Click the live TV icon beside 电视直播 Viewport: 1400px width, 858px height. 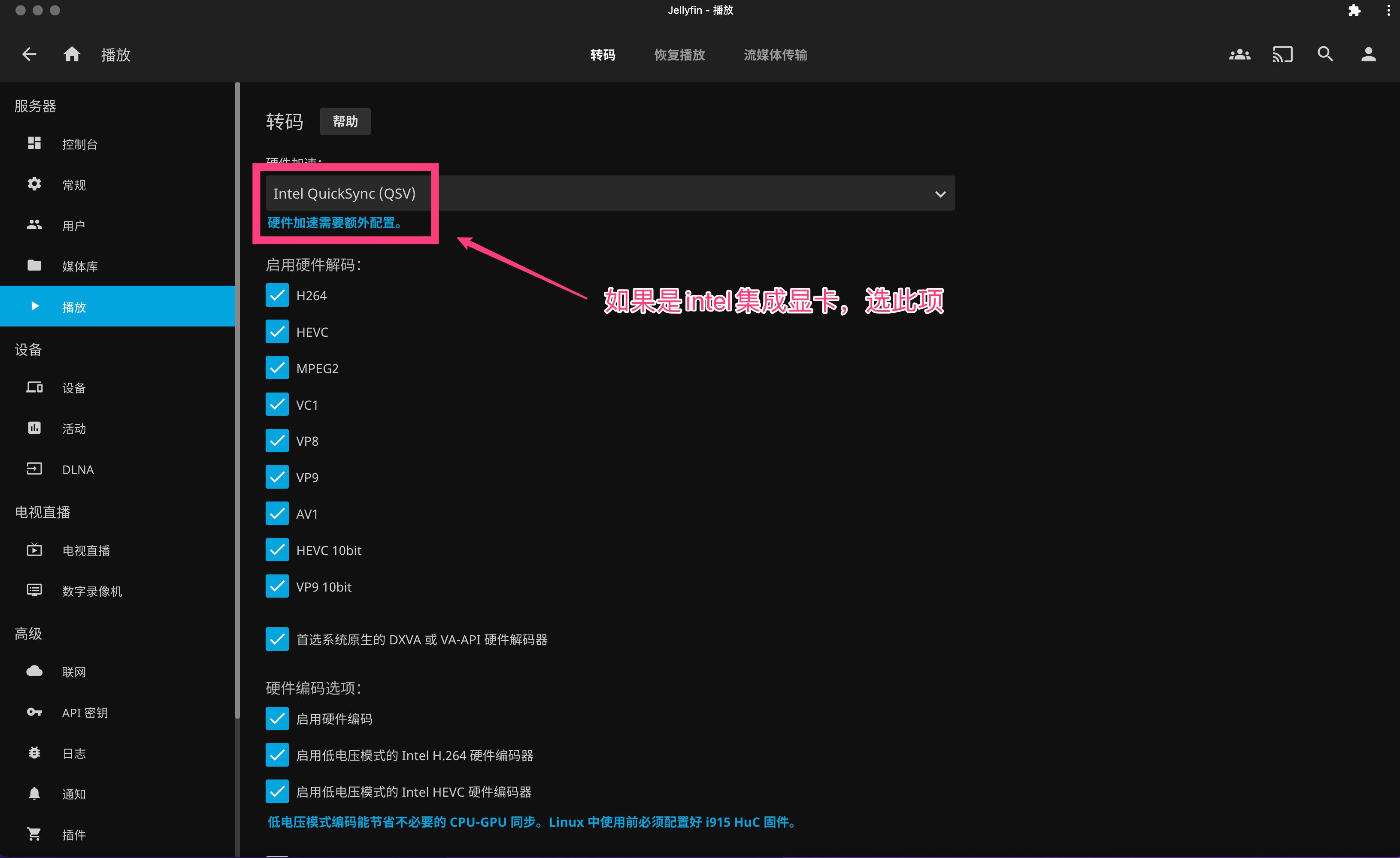[35, 550]
